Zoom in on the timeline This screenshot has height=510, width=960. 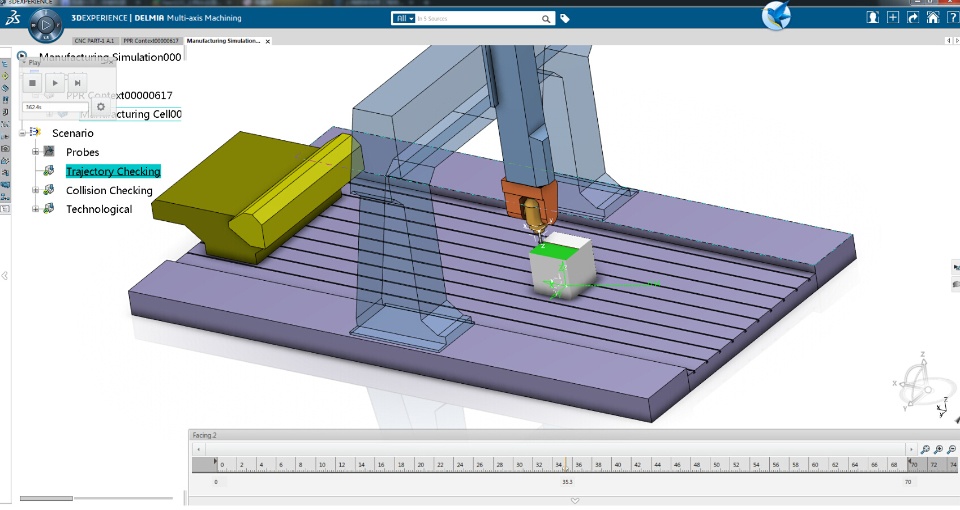pos(938,449)
